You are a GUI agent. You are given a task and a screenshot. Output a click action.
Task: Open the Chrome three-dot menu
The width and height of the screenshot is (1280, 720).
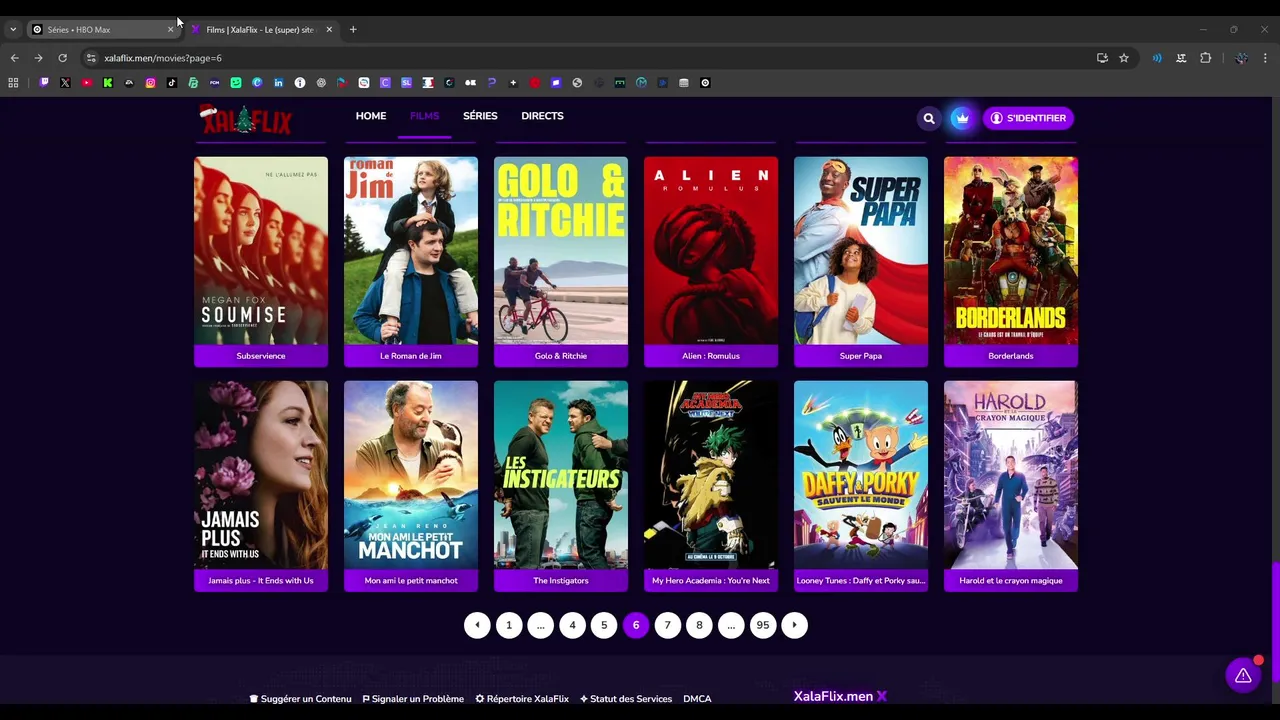1265,58
